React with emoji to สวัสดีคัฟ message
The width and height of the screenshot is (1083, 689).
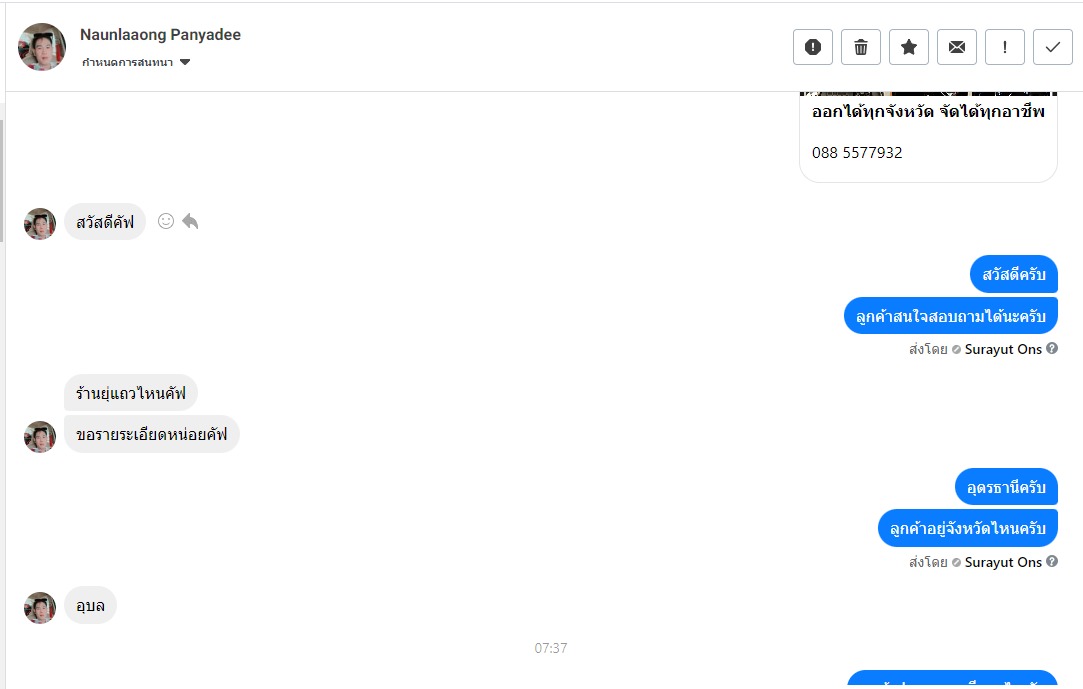166,221
